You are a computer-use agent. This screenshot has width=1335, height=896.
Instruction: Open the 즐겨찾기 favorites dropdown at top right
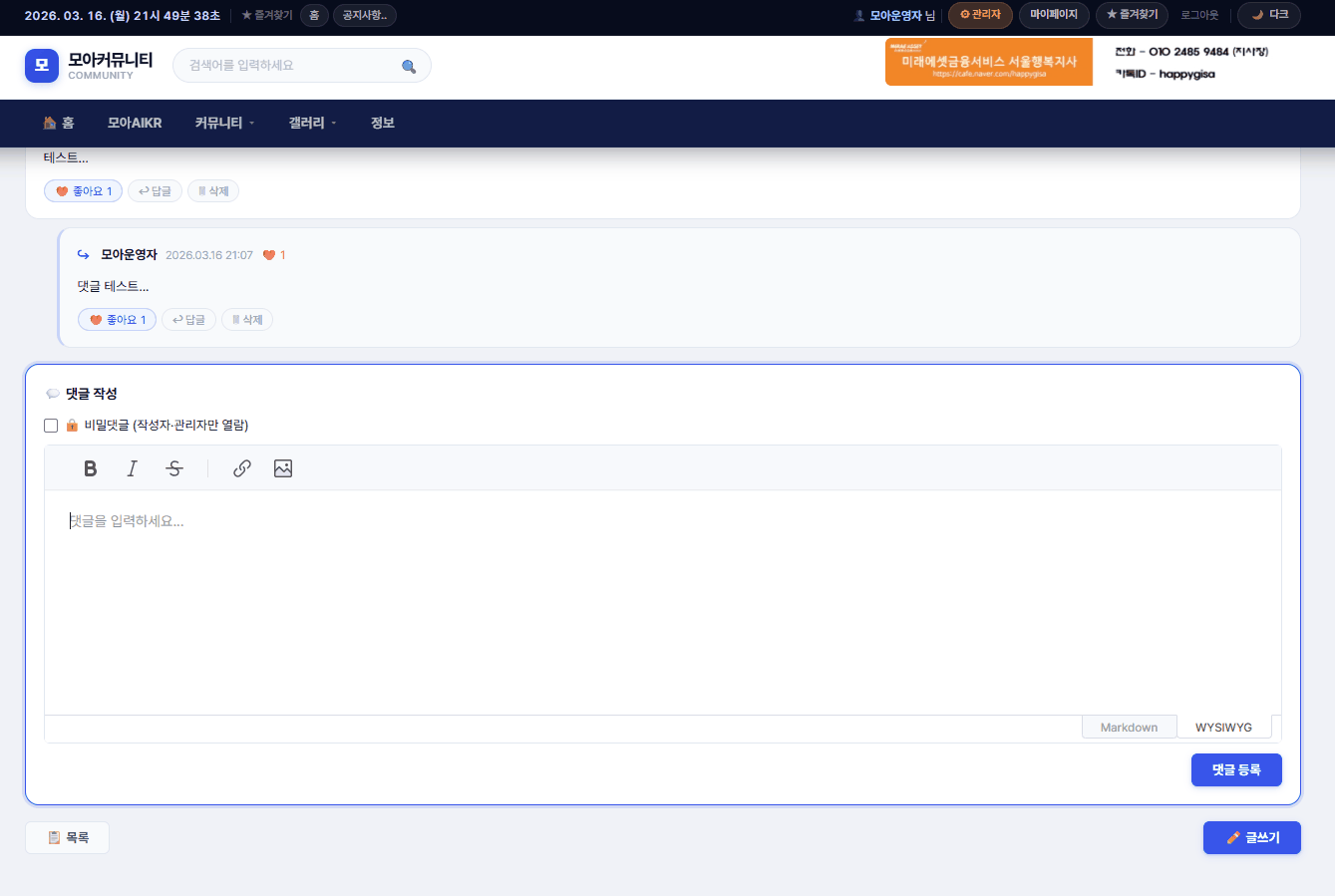pyautogui.click(x=1132, y=15)
